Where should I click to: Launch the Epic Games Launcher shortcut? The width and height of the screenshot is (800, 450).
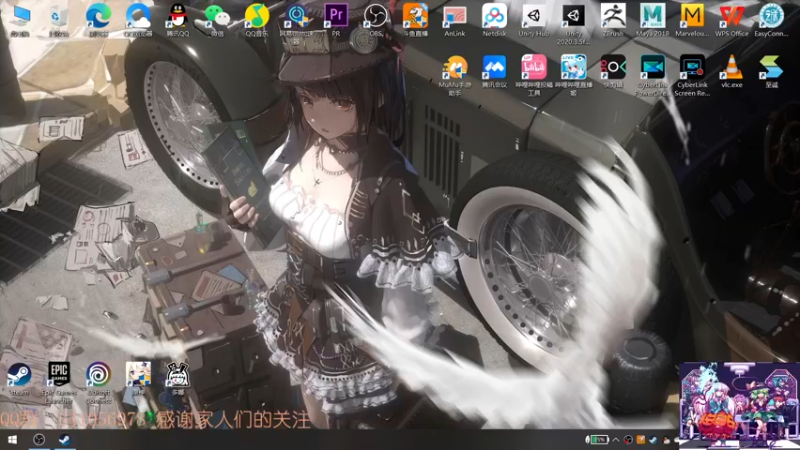tap(59, 383)
